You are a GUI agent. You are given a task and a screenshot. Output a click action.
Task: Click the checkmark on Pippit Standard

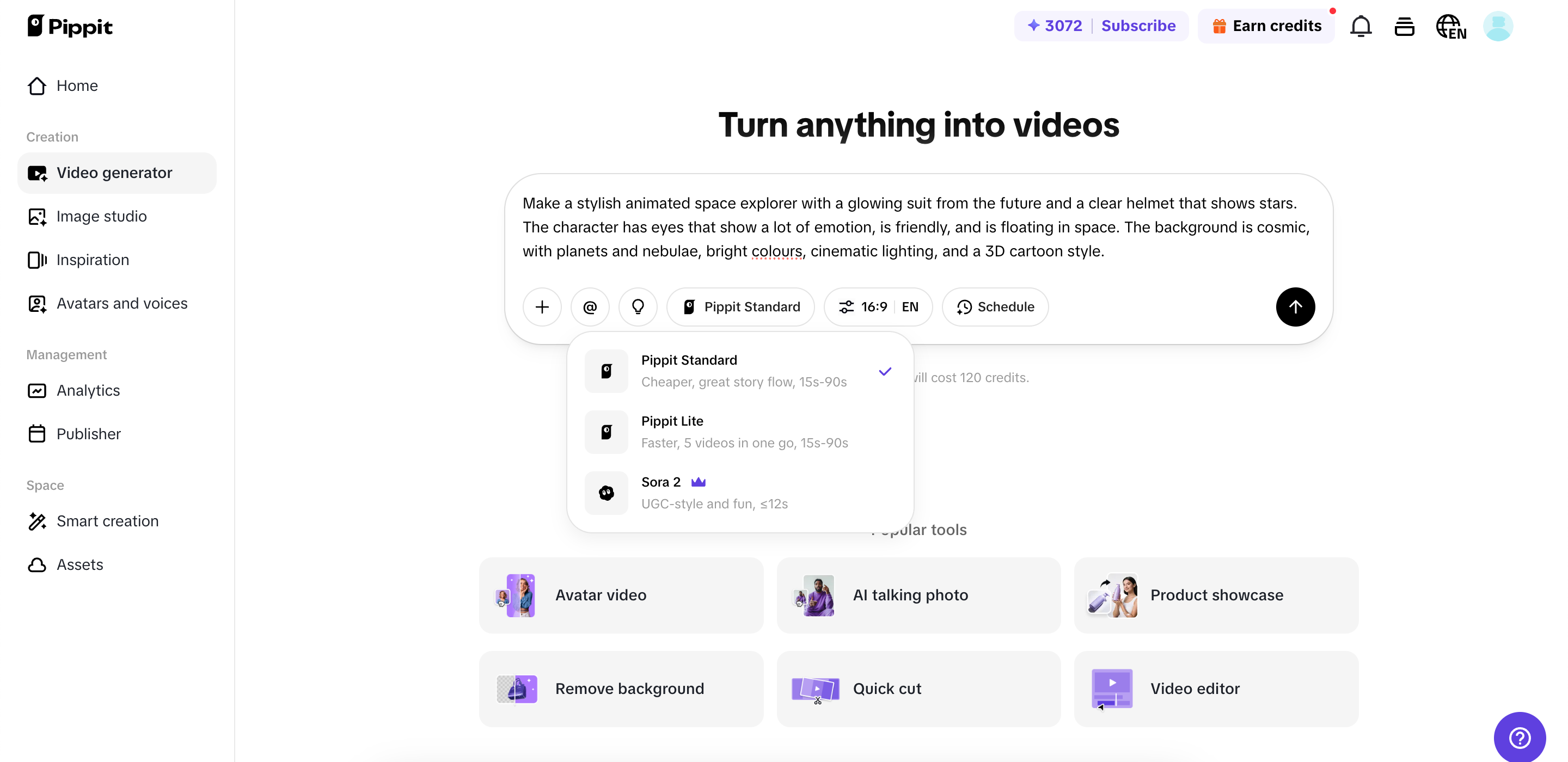pyautogui.click(x=885, y=371)
